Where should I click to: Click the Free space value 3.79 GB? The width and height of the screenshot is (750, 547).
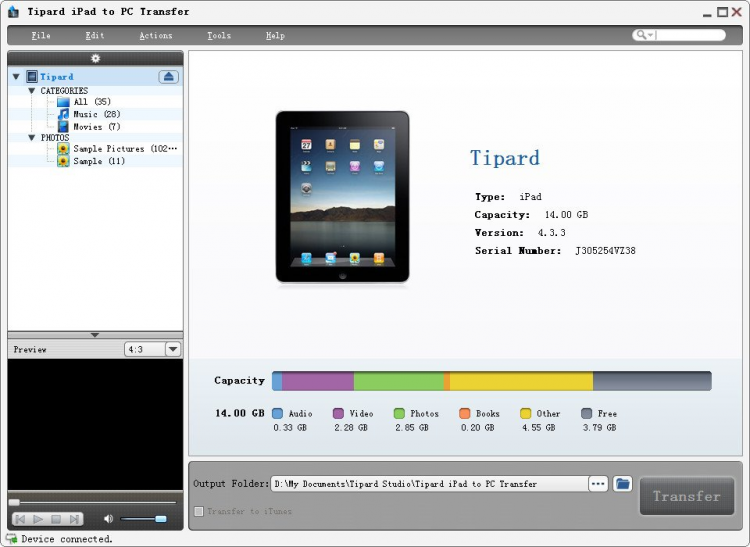[x=599, y=427]
